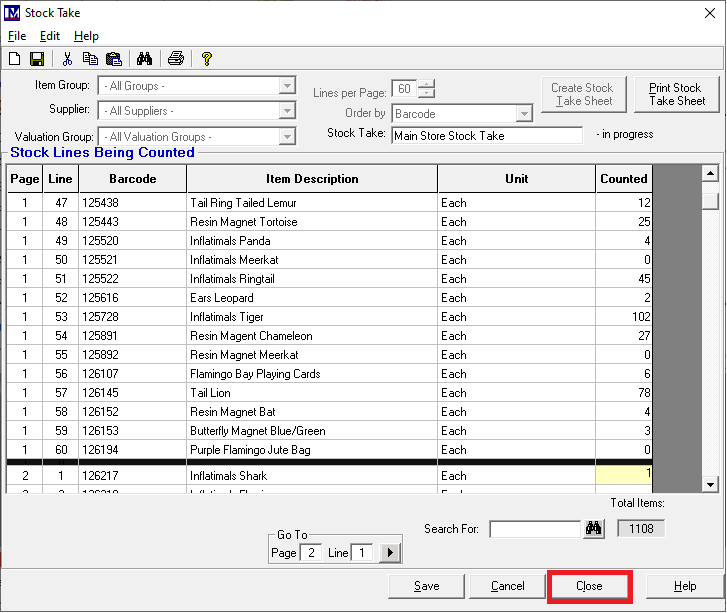Click the yellow question mark help icon
727x613 pixels.
click(207, 59)
